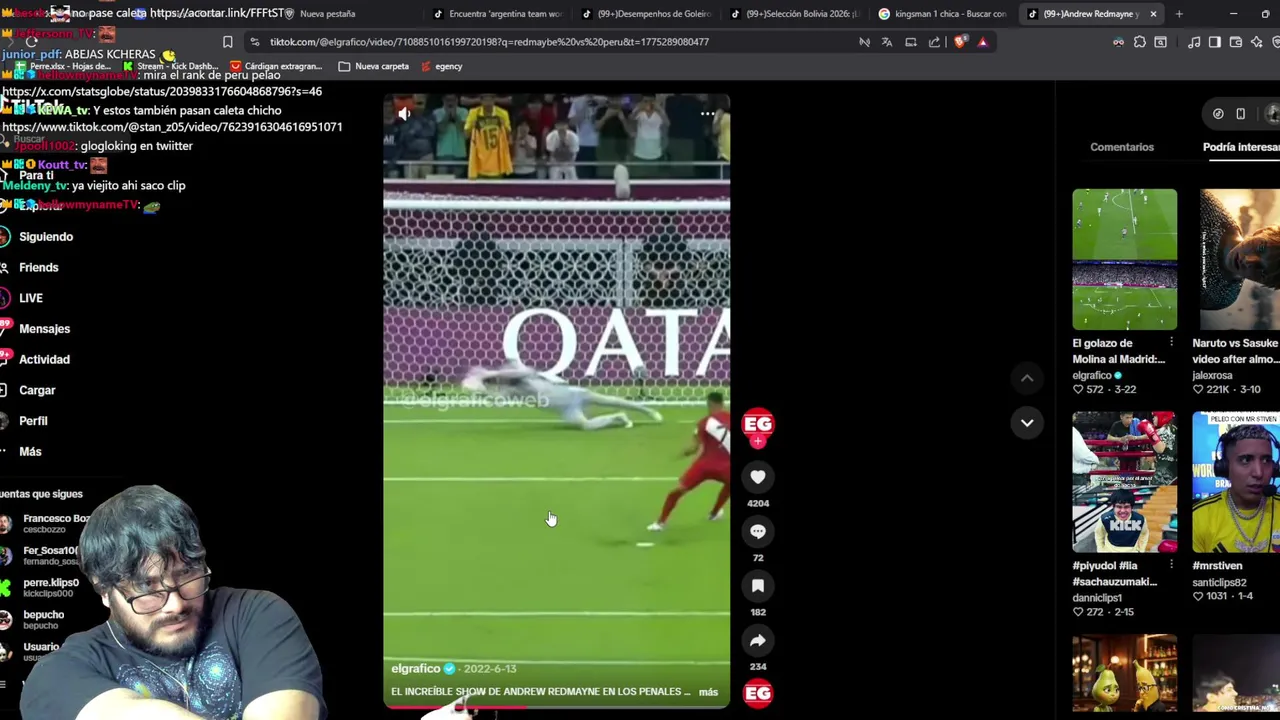
Task: Open the Naruto vs Sasuke video thumbnail
Action: click(x=1240, y=259)
